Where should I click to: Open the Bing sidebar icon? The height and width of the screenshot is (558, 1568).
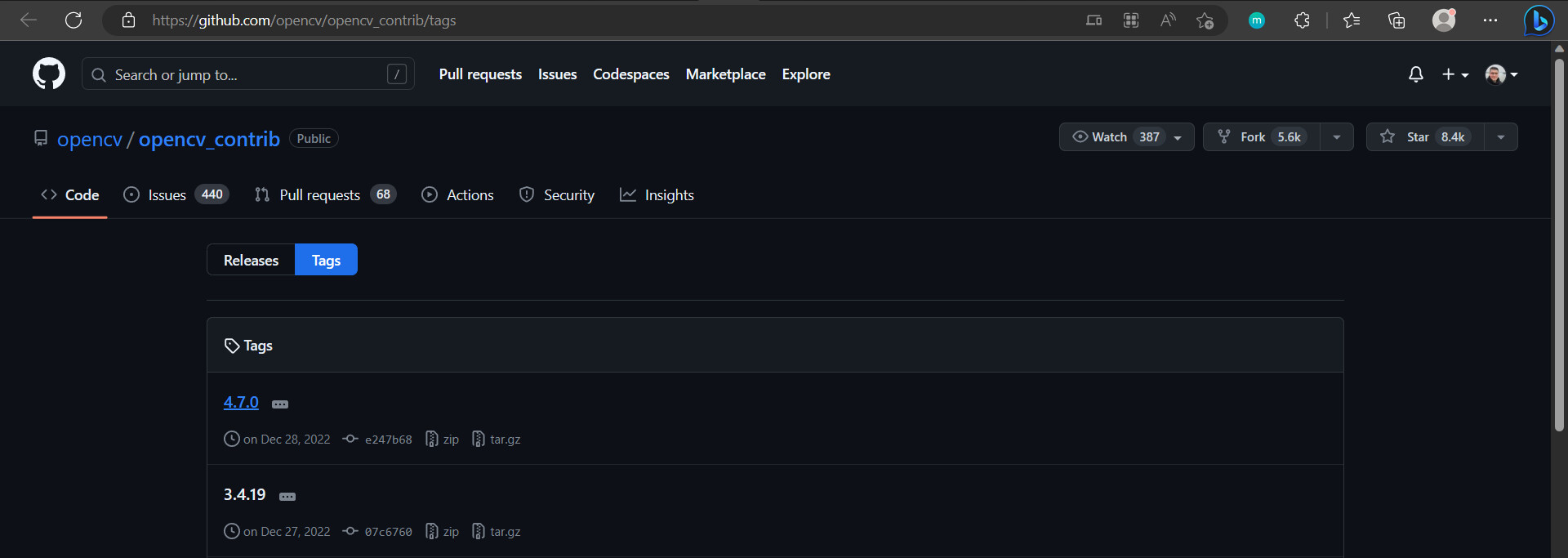click(x=1539, y=20)
